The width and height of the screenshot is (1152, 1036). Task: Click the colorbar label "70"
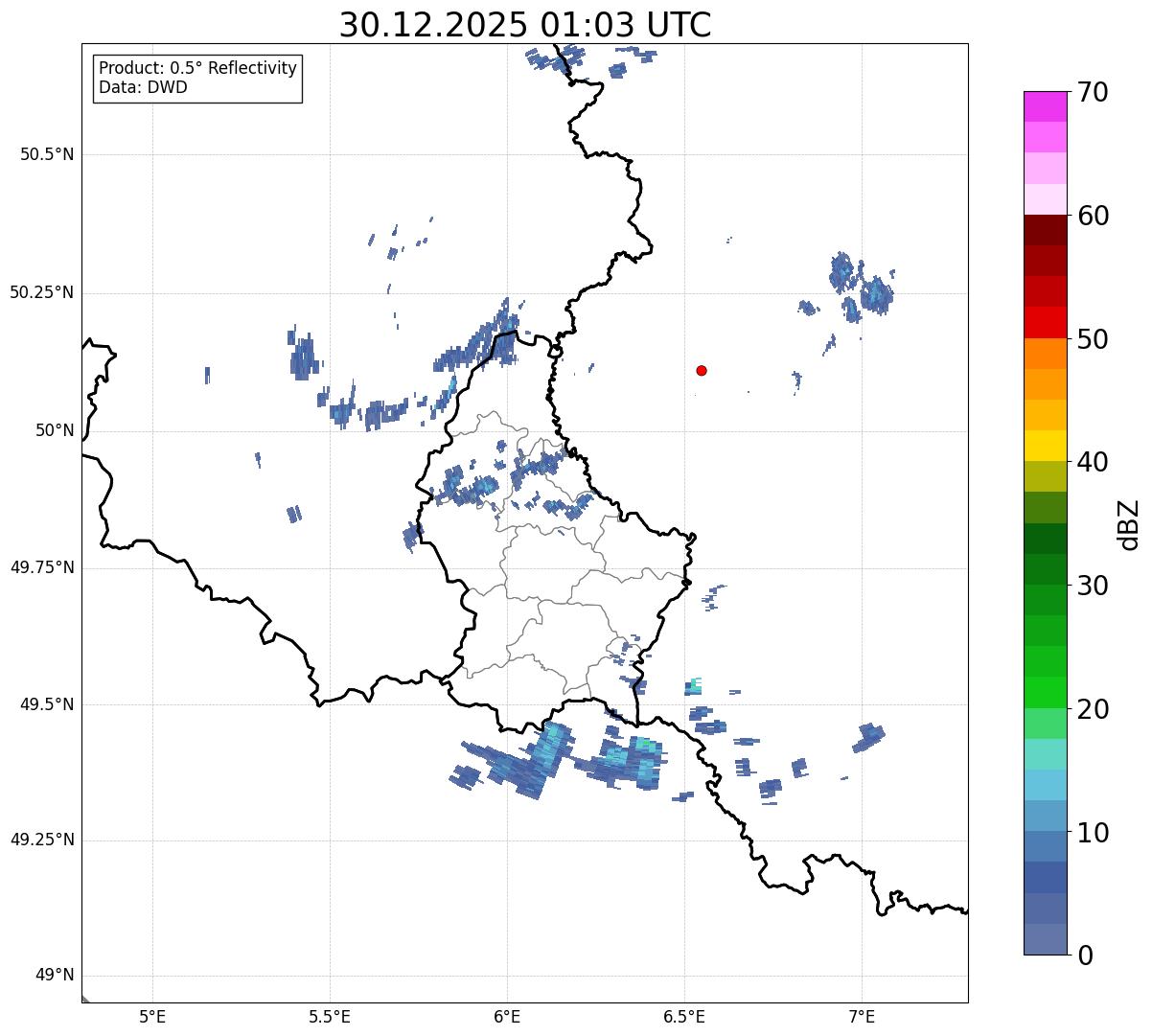(1094, 92)
